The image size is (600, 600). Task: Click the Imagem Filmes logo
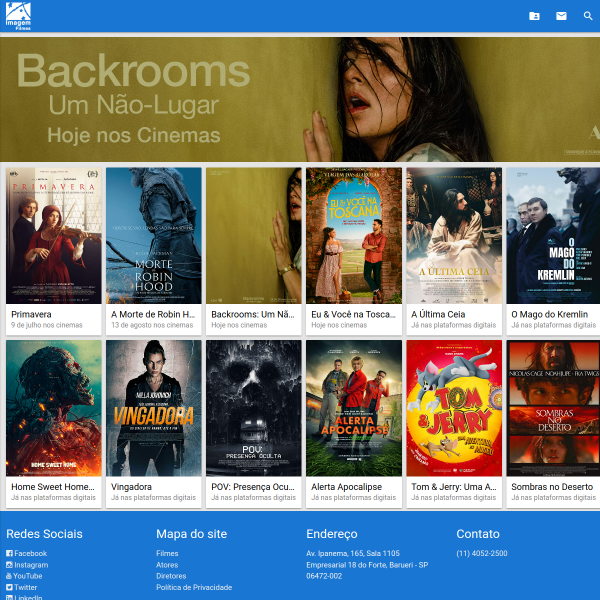click(18, 16)
